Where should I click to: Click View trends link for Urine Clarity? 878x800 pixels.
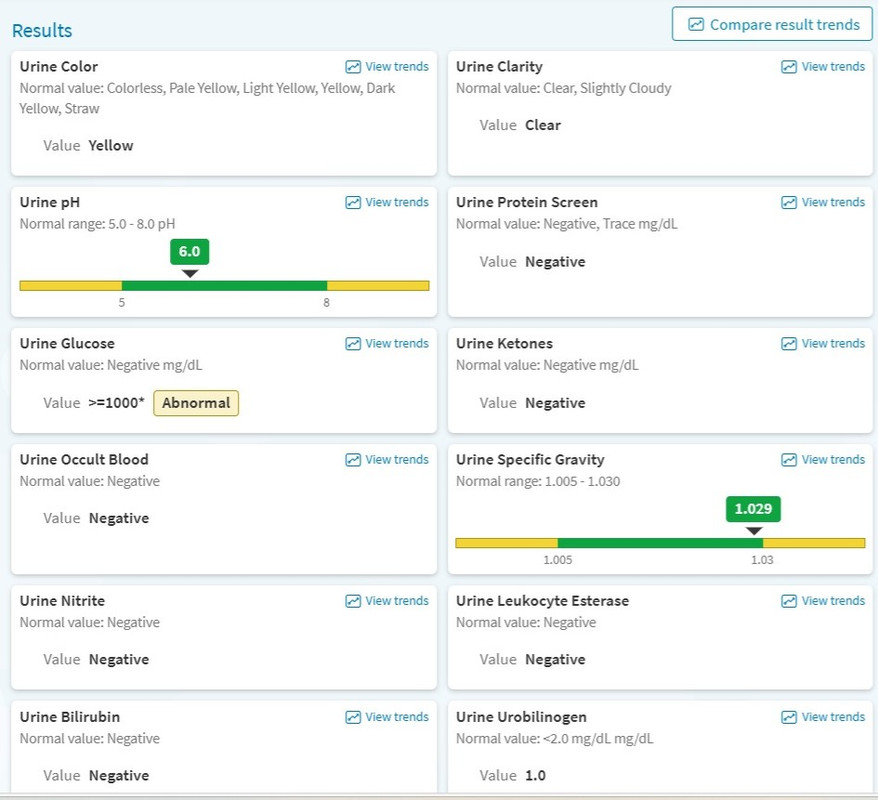point(833,67)
